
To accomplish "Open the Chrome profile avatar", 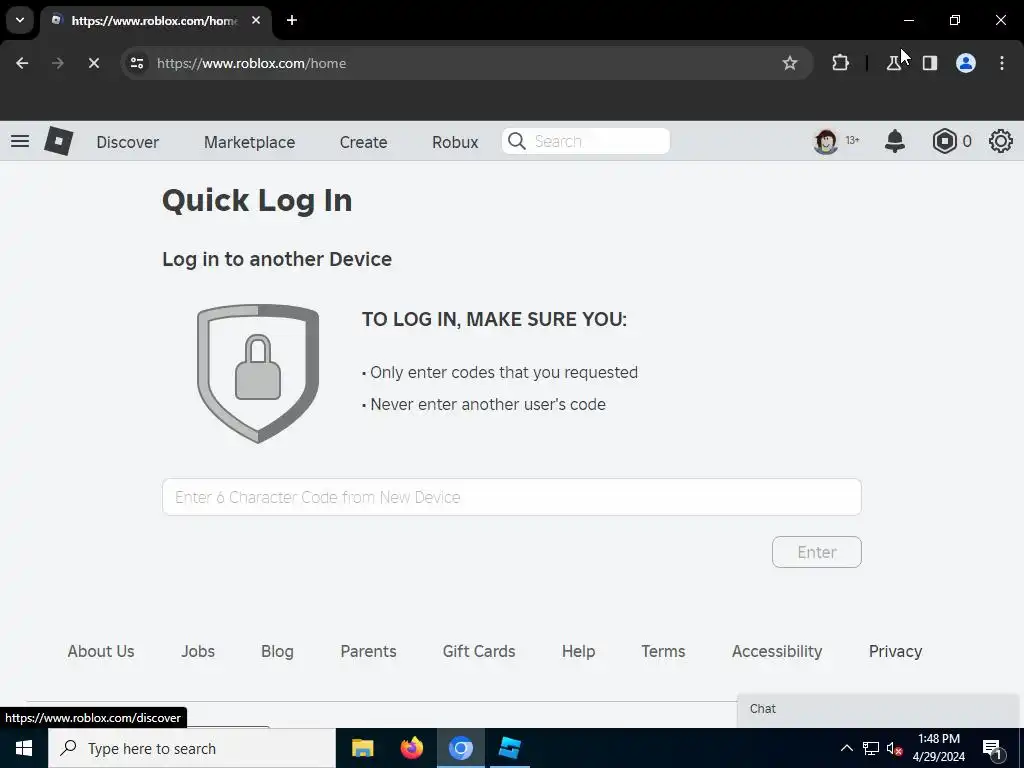I will (966, 63).
